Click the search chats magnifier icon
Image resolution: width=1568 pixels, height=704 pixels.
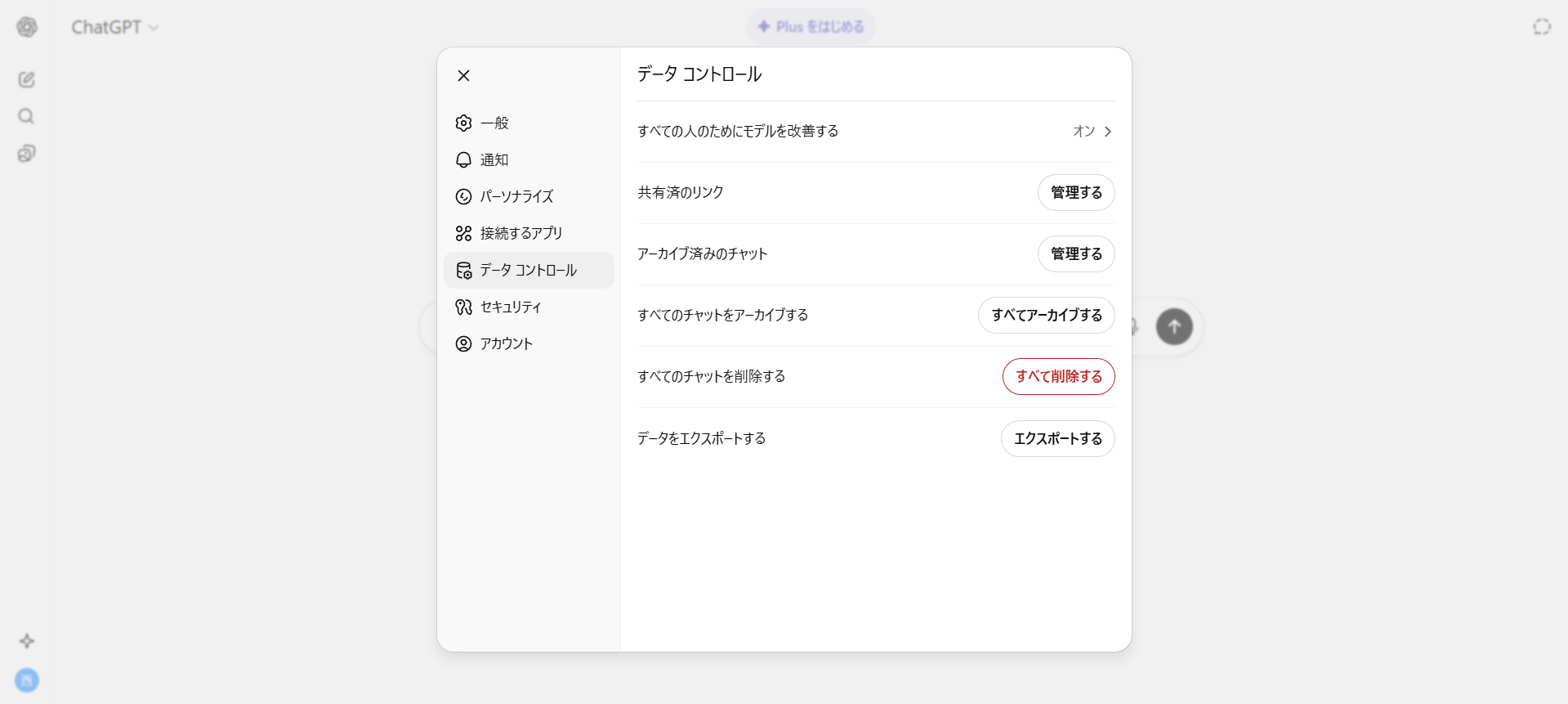(27, 116)
